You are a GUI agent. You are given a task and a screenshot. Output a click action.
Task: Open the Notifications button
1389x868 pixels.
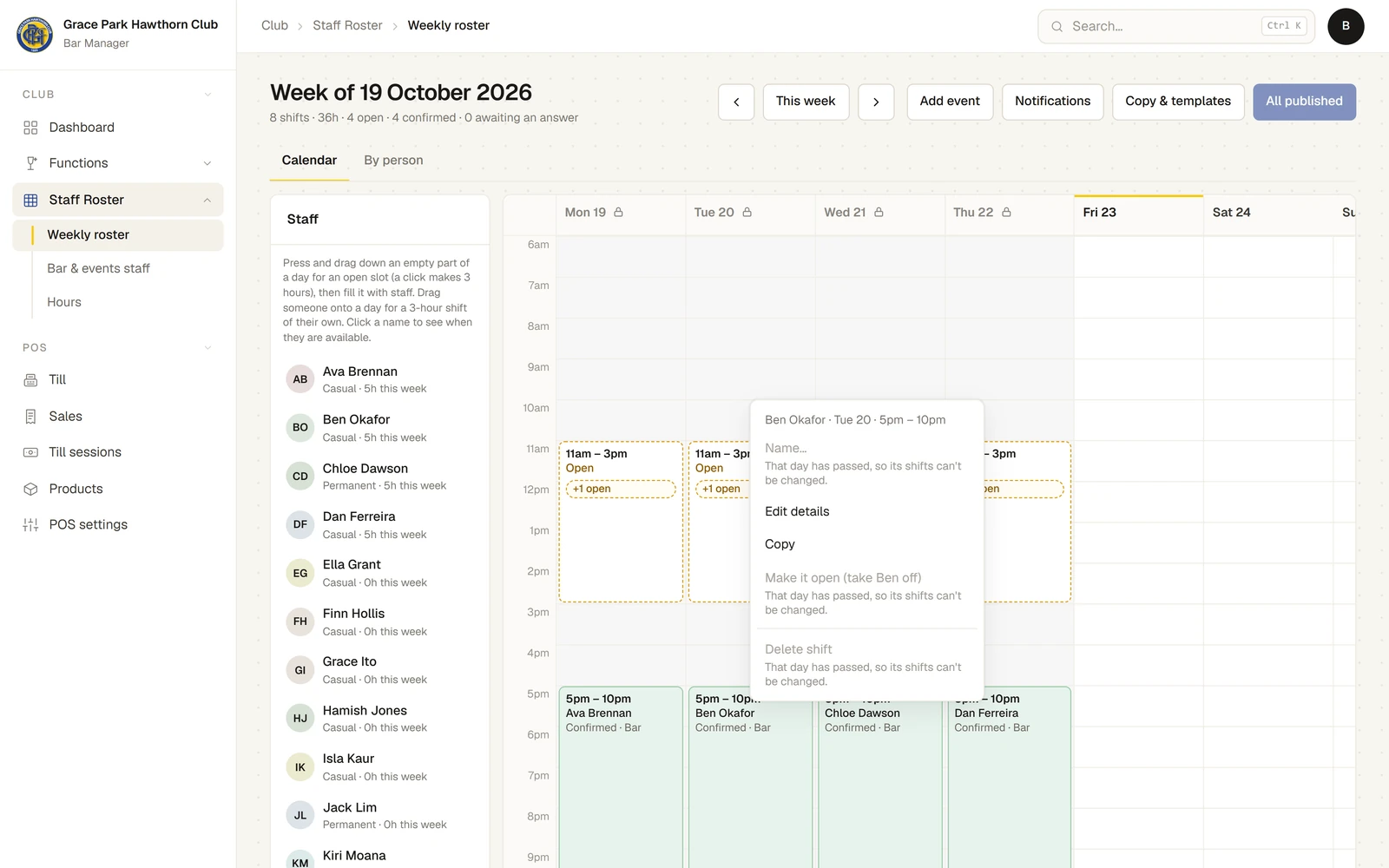[x=1052, y=102]
